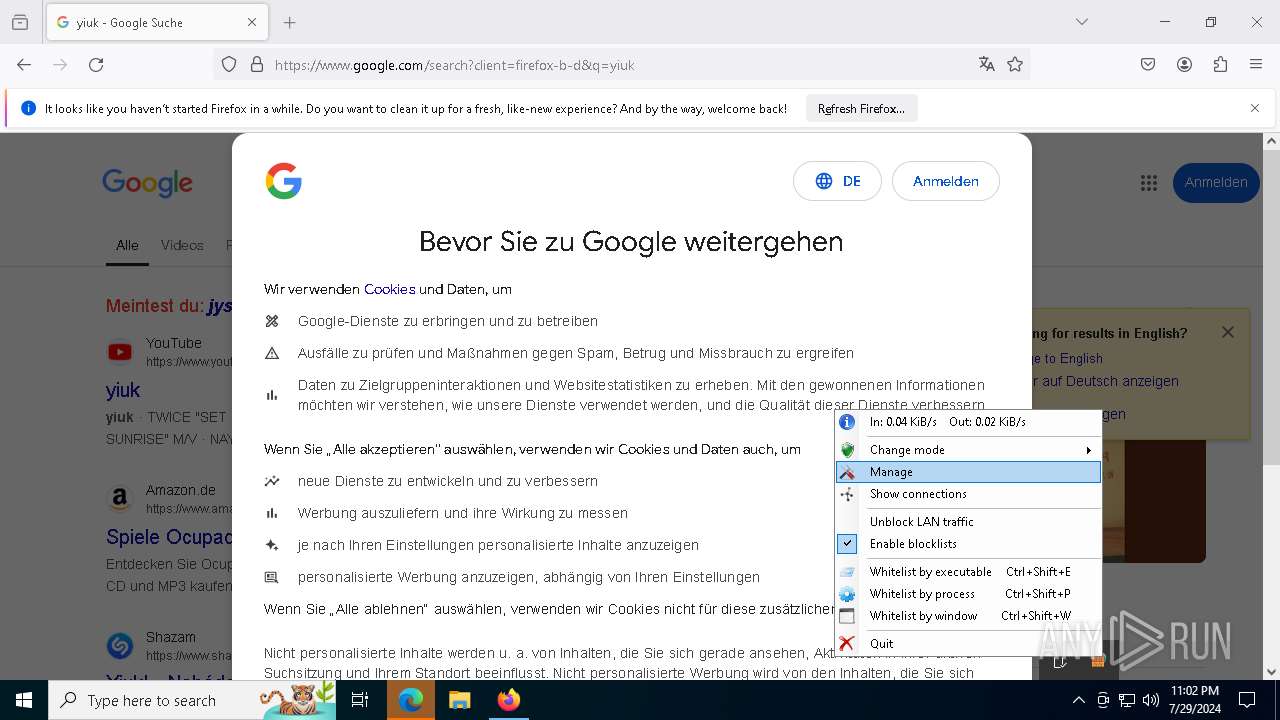Screen dimensions: 1280x720
Task: Open the yiuk YouTube result link
Action: point(123,390)
